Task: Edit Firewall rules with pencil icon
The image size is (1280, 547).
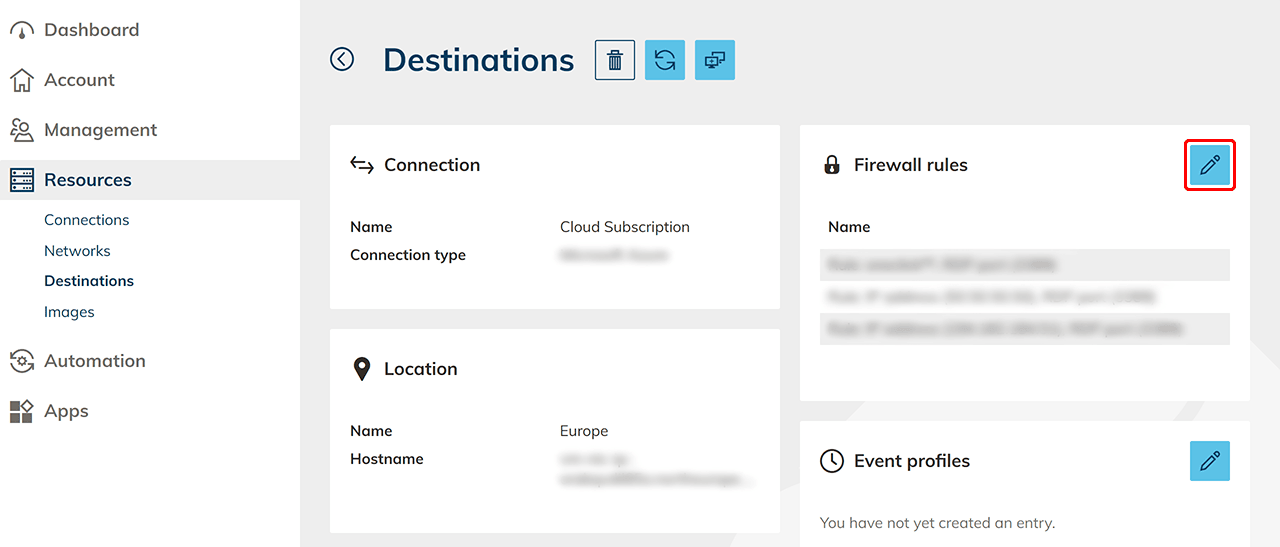Action: click(x=1210, y=165)
